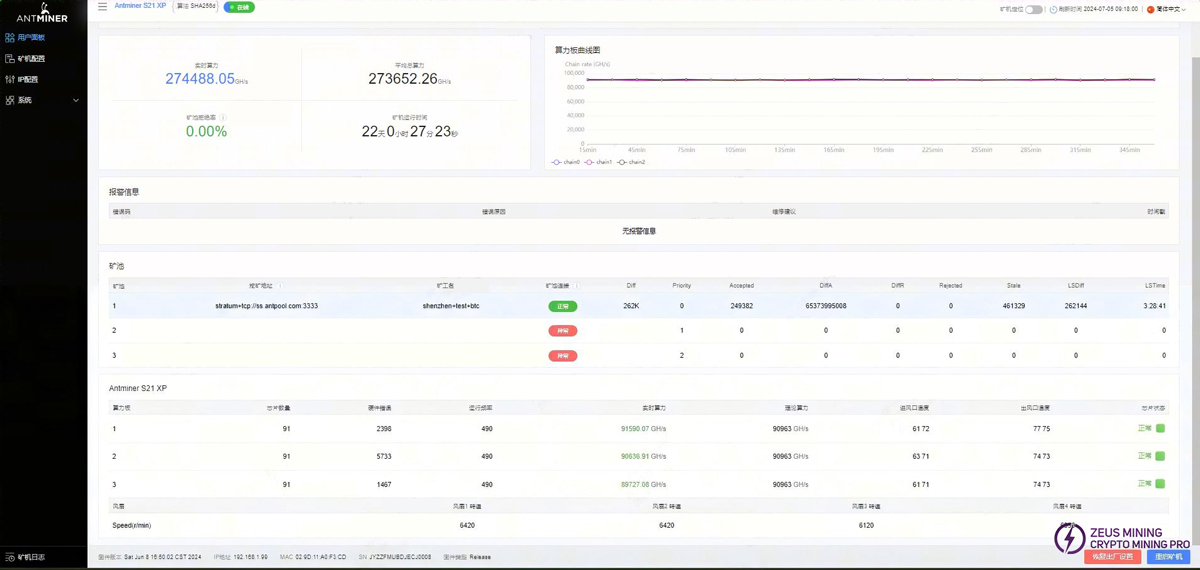1200x570 pixels.
Task: Click the stratum antpool.com:3333 address
Action: tap(266, 306)
